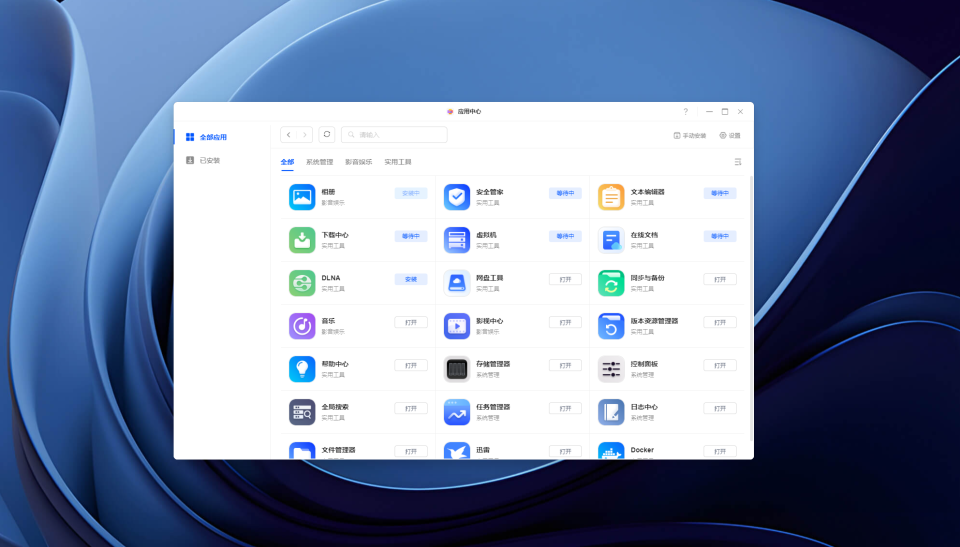Image resolution: width=960 pixels, height=547 pixels.
Task: Switch to the 影音娱乐 tab
Action: [359, 162]
